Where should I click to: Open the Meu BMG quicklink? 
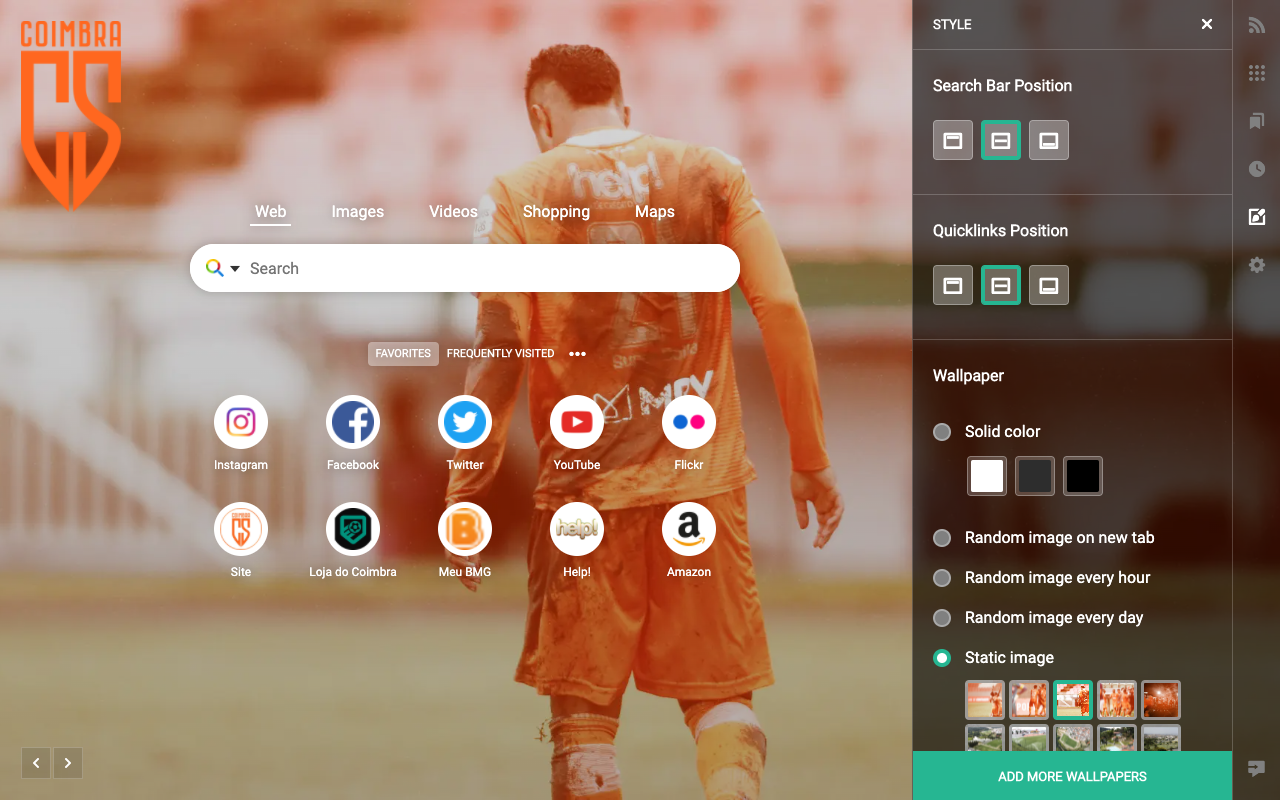tap(465, 529)
